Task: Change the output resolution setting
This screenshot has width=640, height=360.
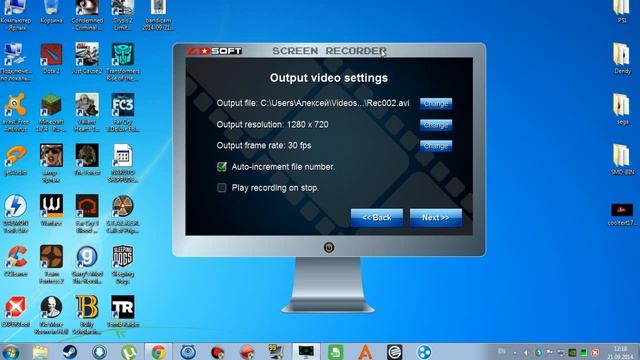Action: click(436, 125)
